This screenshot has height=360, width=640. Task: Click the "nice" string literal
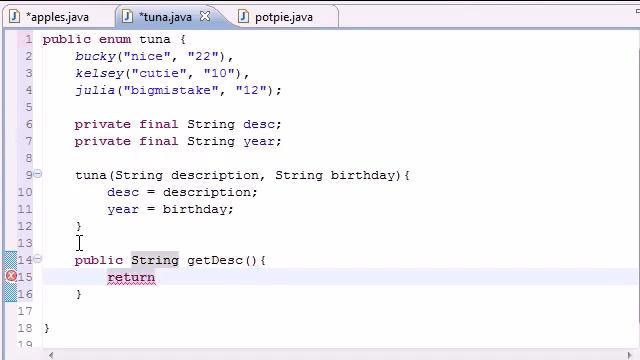147,56
